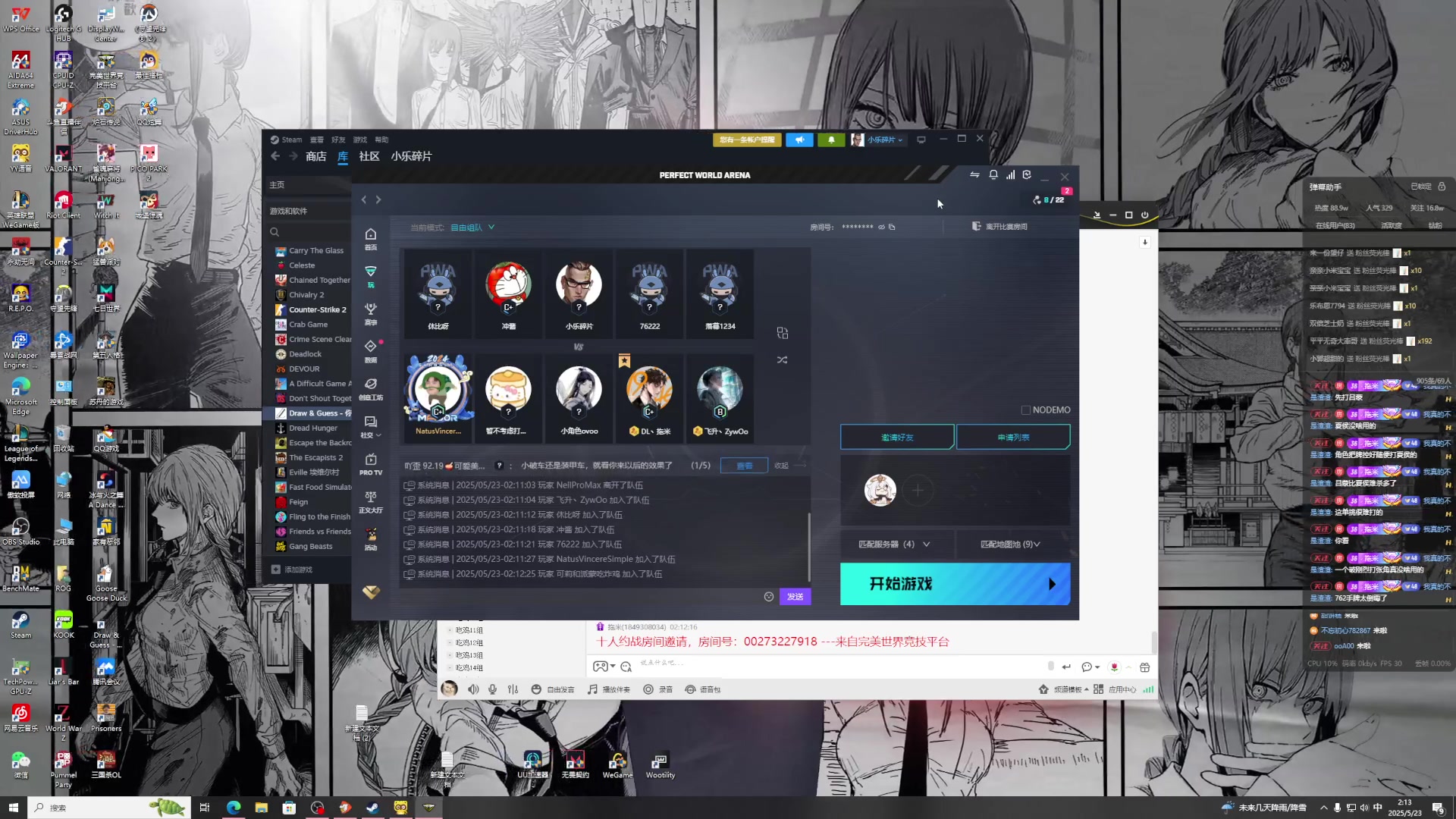Expand the 自由组队 mode dropdown
Image resolution: width=1456 pixels, height=819 pixels.
click(472, 227)
